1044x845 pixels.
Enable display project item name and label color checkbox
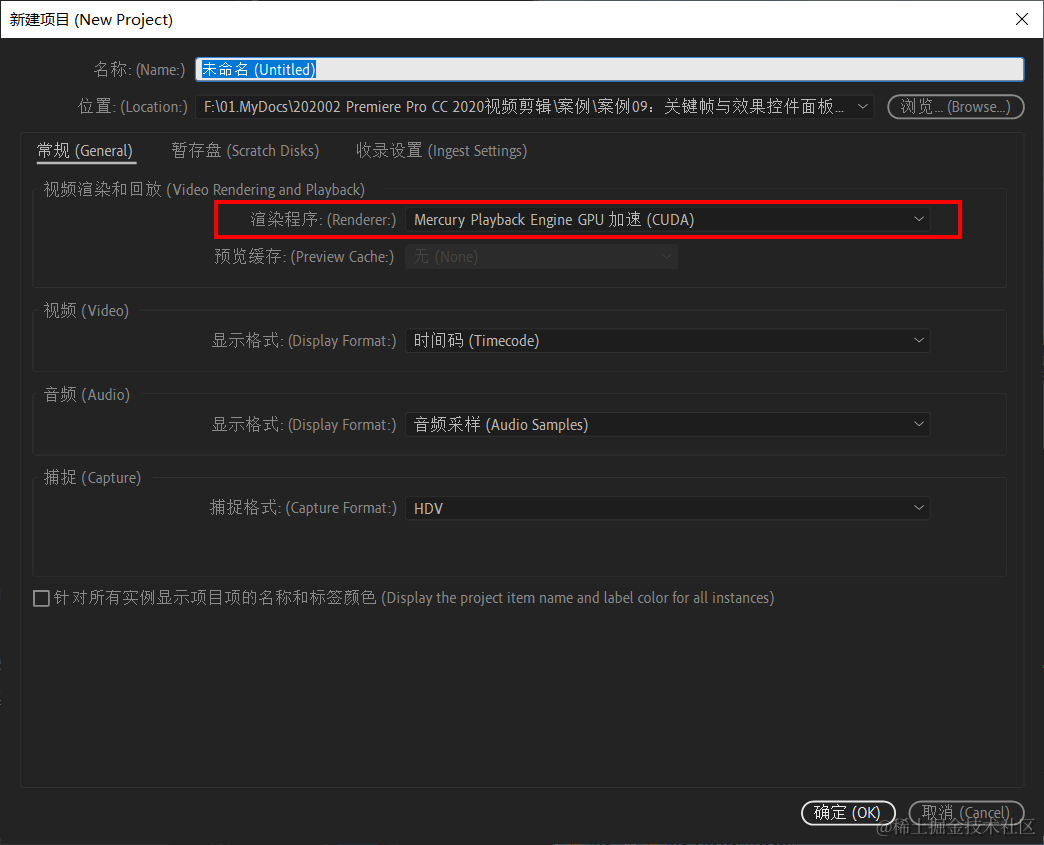tap(41, 598)
